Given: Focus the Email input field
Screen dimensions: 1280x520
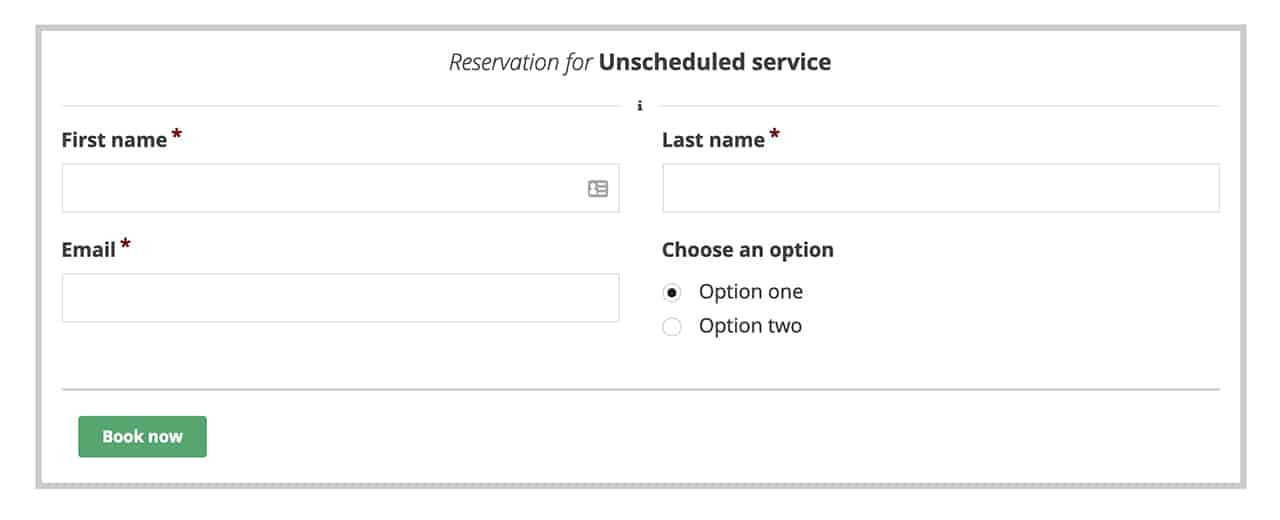Looking at the screenshot, I should tap(340, 298).
